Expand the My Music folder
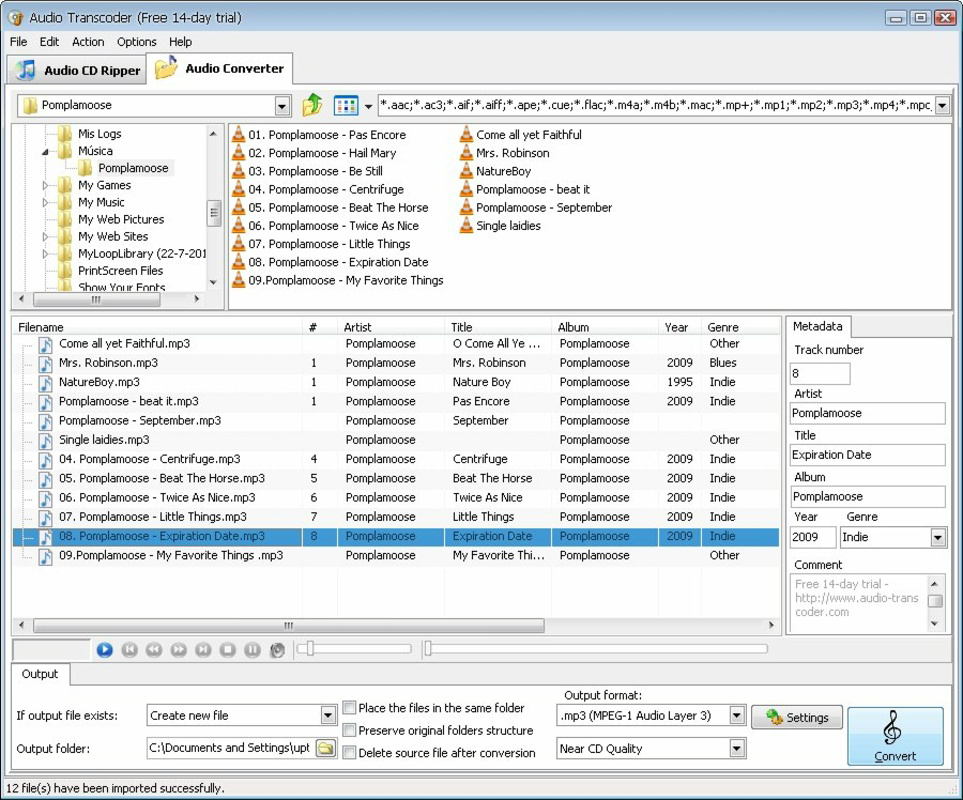 click(x=45, y=203)
